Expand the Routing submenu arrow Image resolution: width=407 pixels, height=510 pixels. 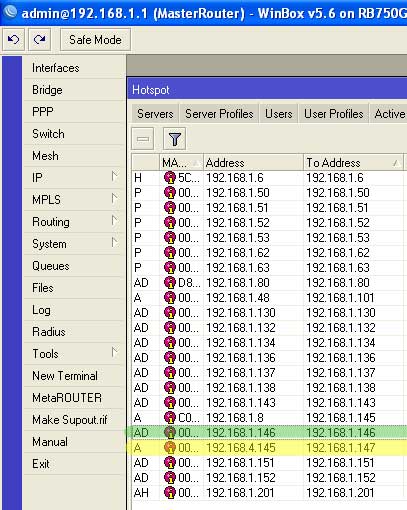pos(115,221)
